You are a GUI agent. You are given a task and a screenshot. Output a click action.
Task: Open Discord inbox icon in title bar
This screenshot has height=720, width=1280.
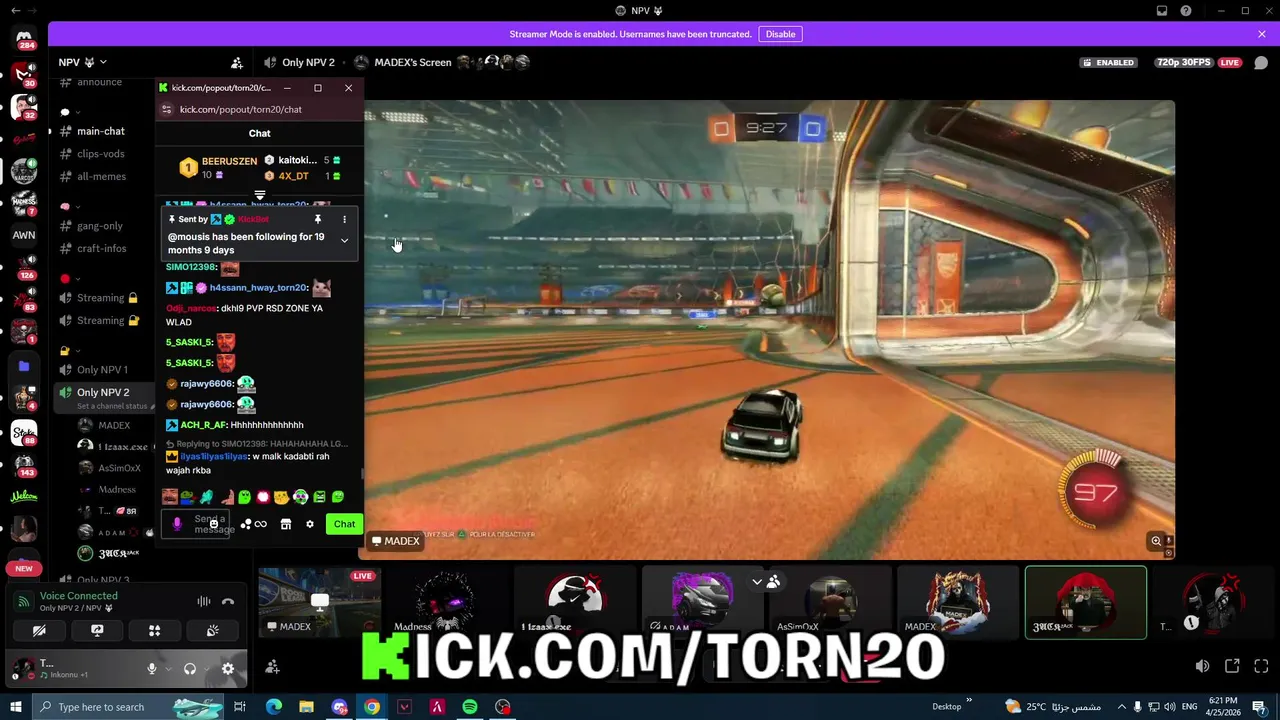coord(1162,11)
